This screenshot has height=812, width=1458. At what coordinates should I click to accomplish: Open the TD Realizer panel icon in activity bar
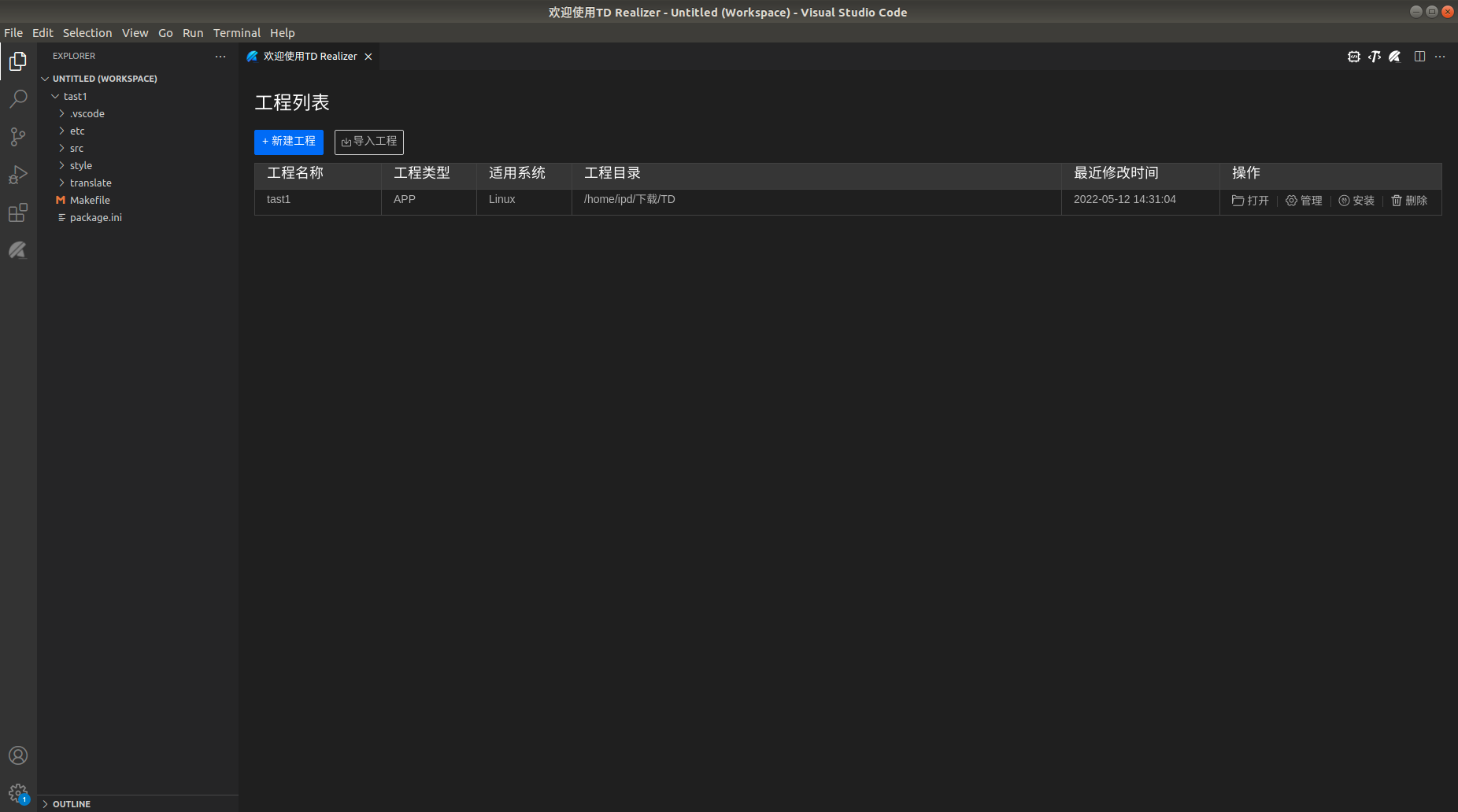coord(17,250)
